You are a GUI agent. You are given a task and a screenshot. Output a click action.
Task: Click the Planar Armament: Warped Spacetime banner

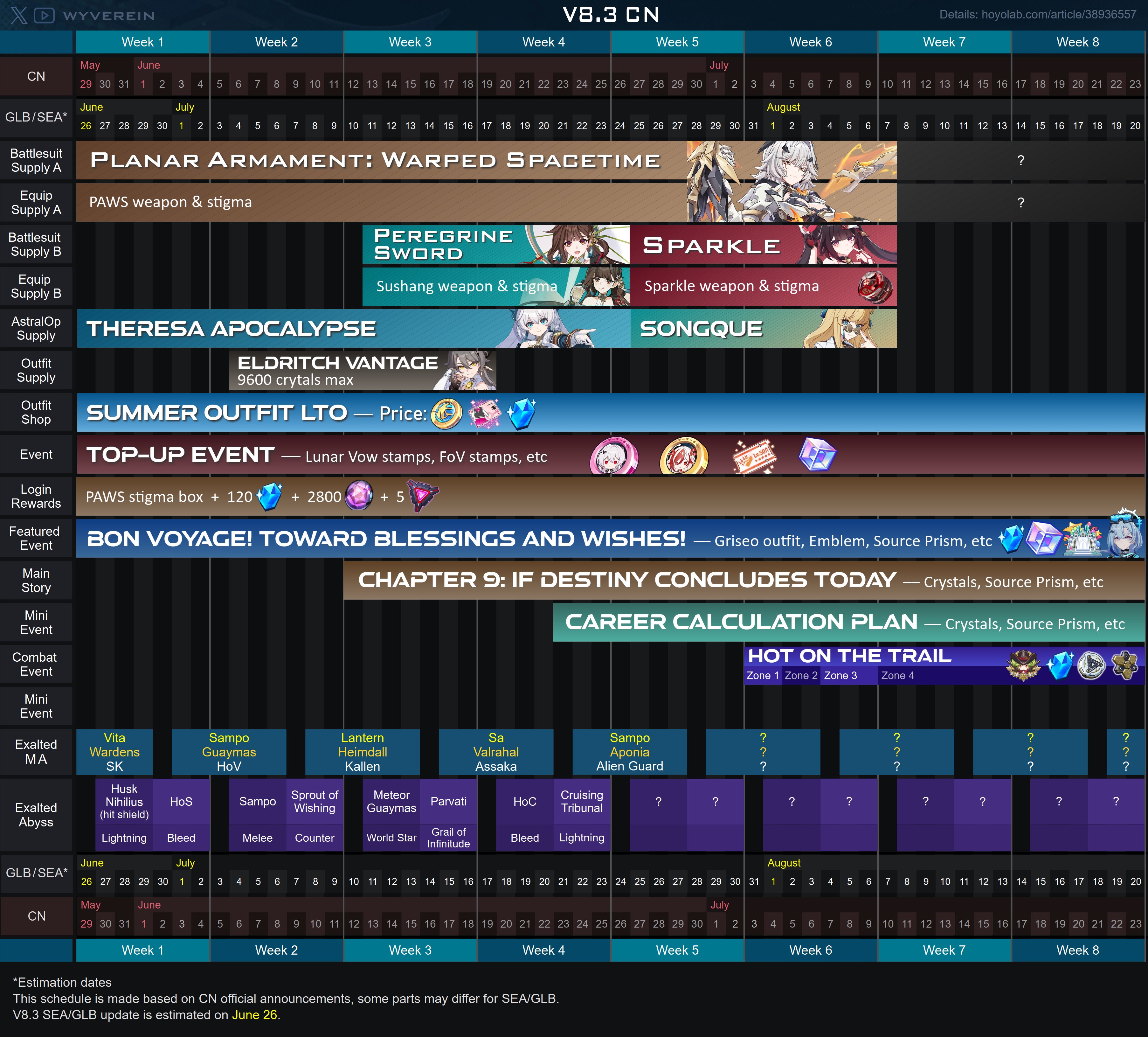pos(486,161)
